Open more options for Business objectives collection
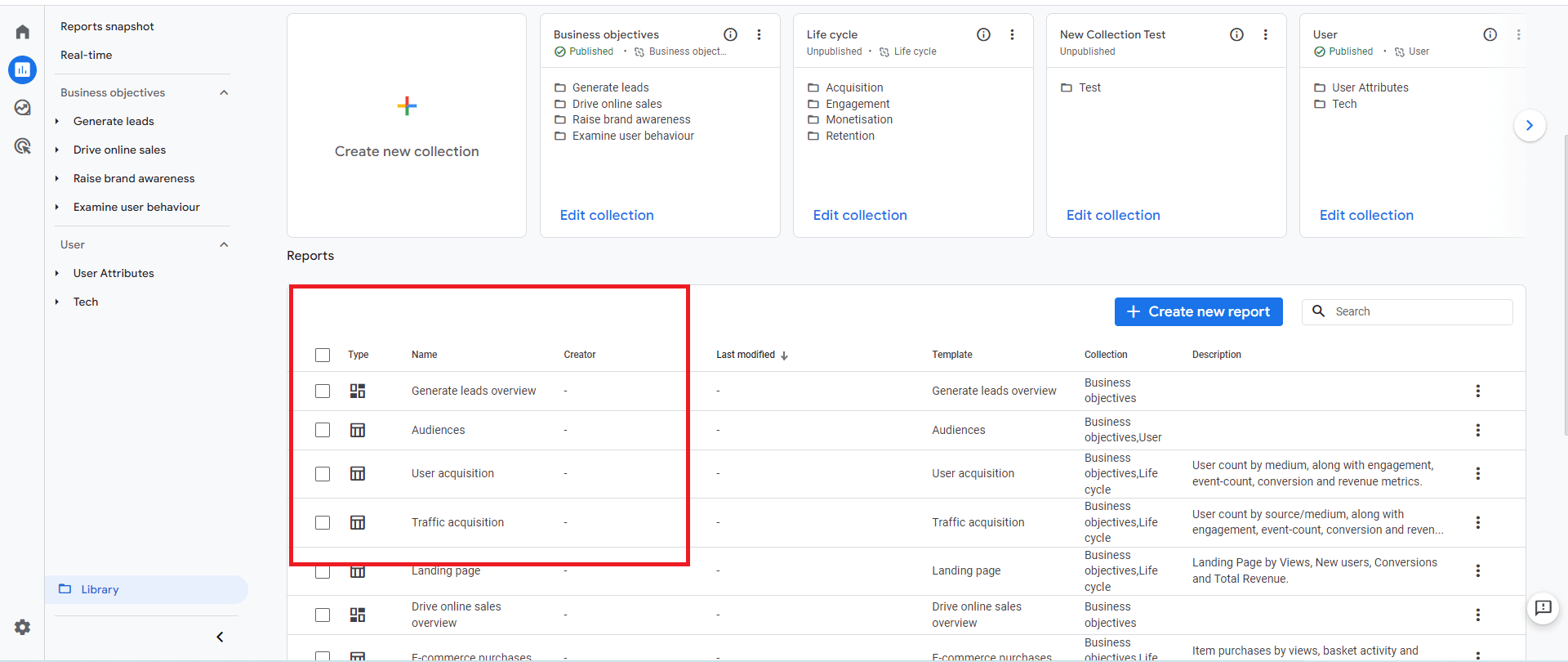 [759, 34]
